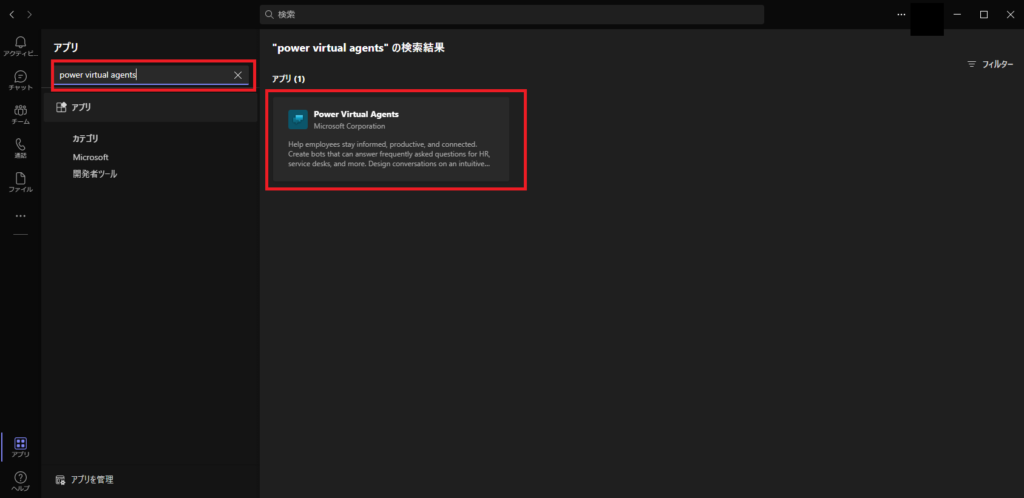Click the アプリ (1) results heading

pyautogui.click(x=289, y=79)
